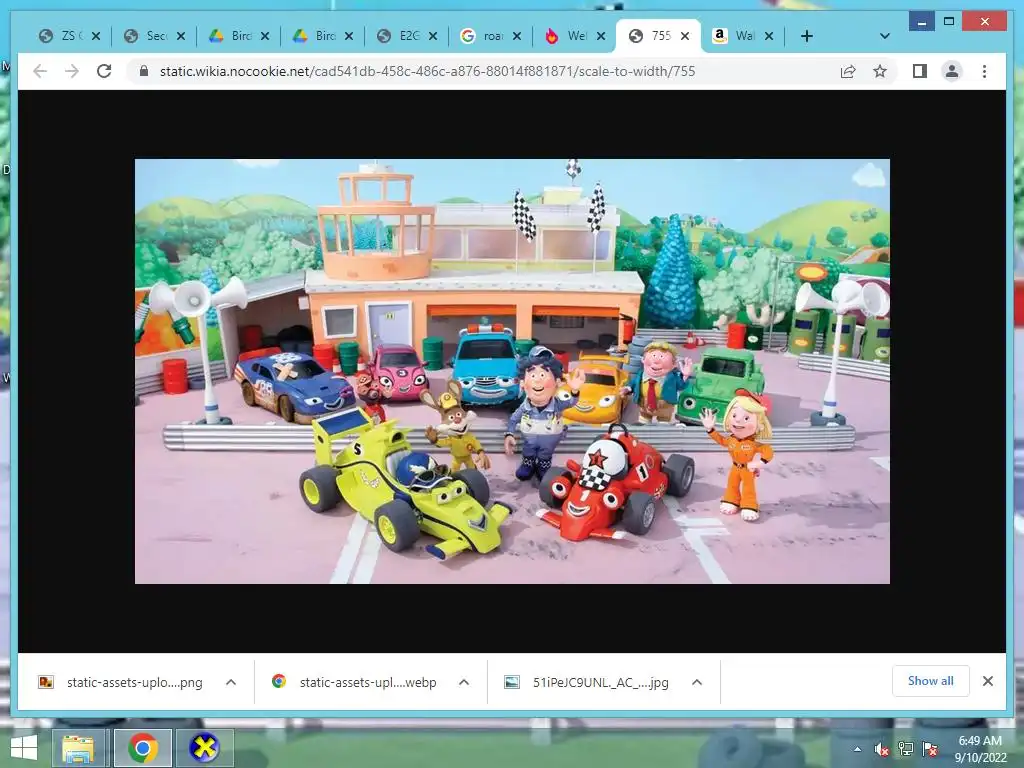Switch to the Sec tab
This screenshot has height=768, width=1024.
pyautogui.click(x=145, y=36)
